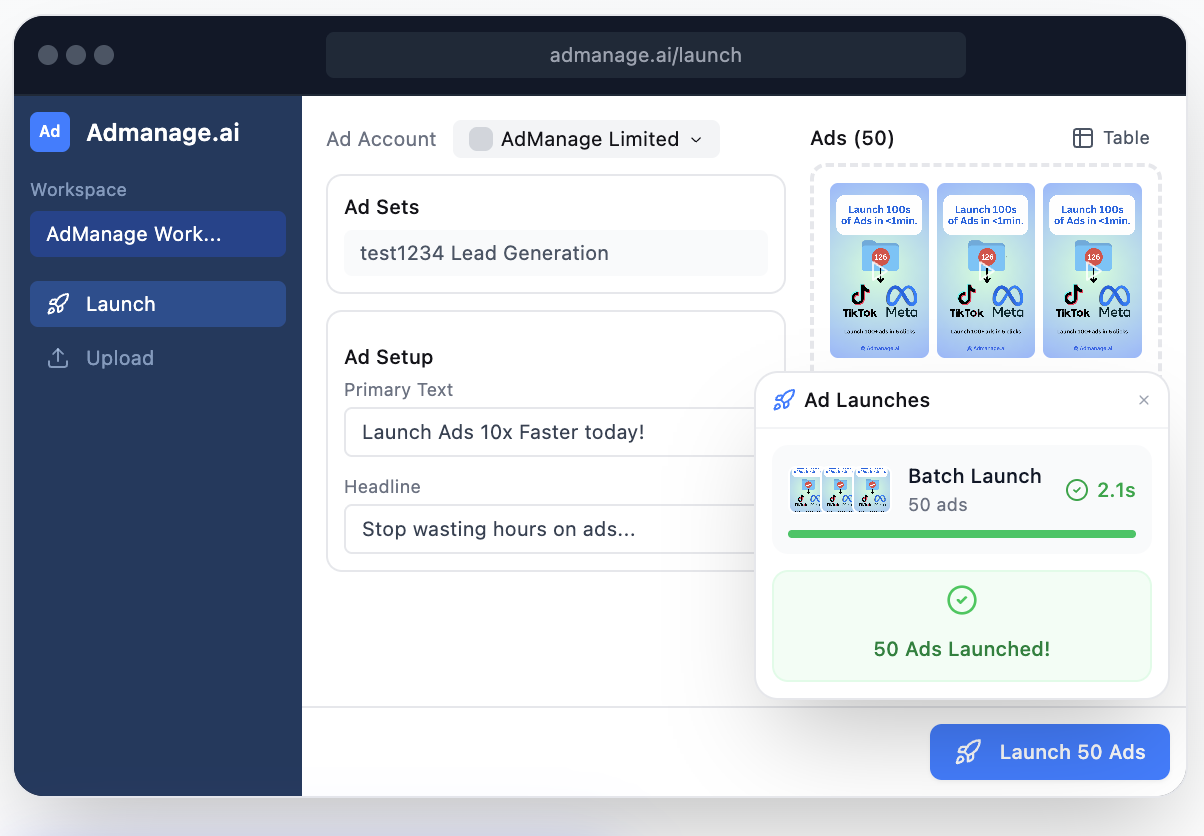Click the upload arrow icon in sidebar
This screenshot has height=836, width=1204.
59,358
